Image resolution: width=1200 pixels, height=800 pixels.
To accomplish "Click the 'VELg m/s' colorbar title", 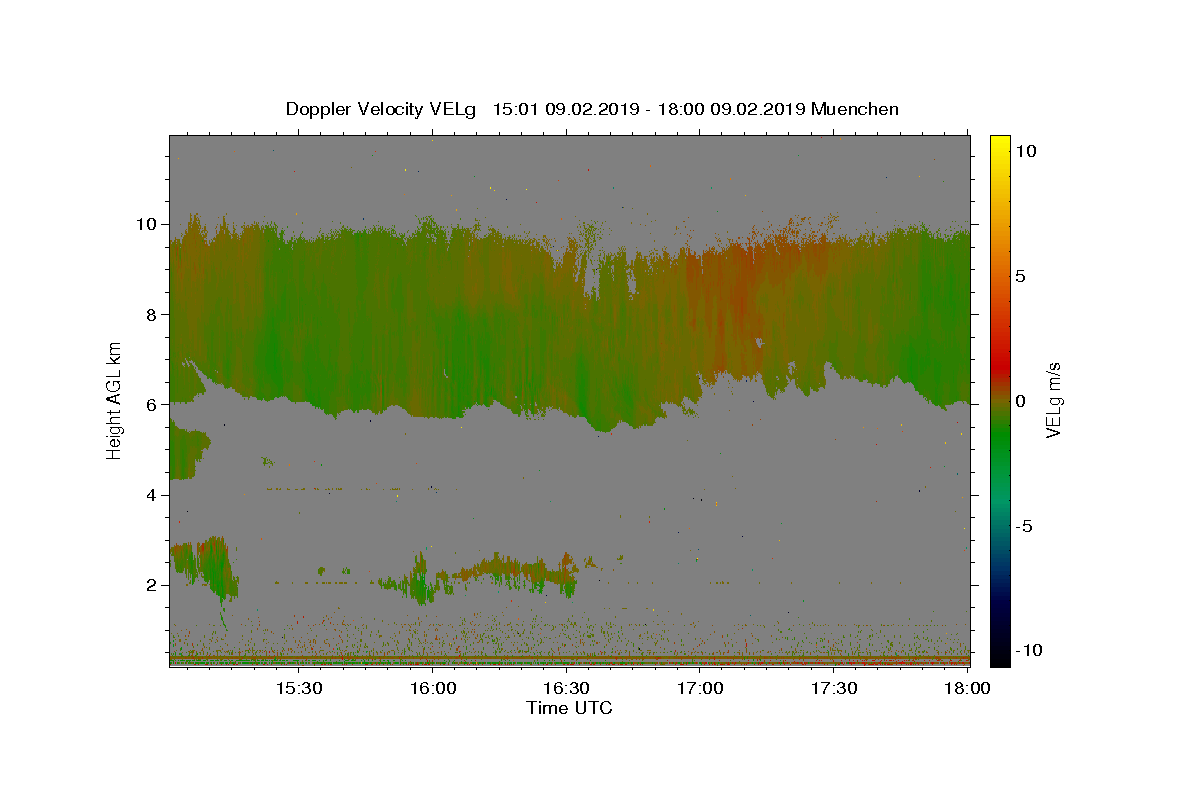I will point(1054,400).
